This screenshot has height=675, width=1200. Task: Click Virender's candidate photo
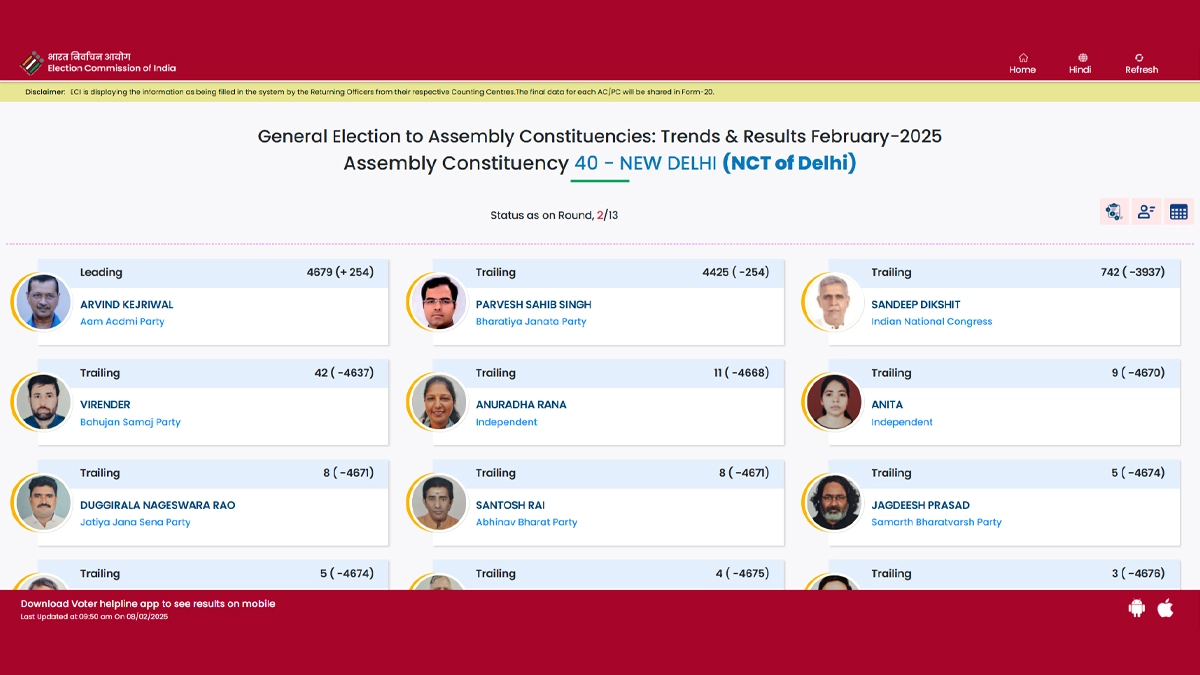(44, 402)
